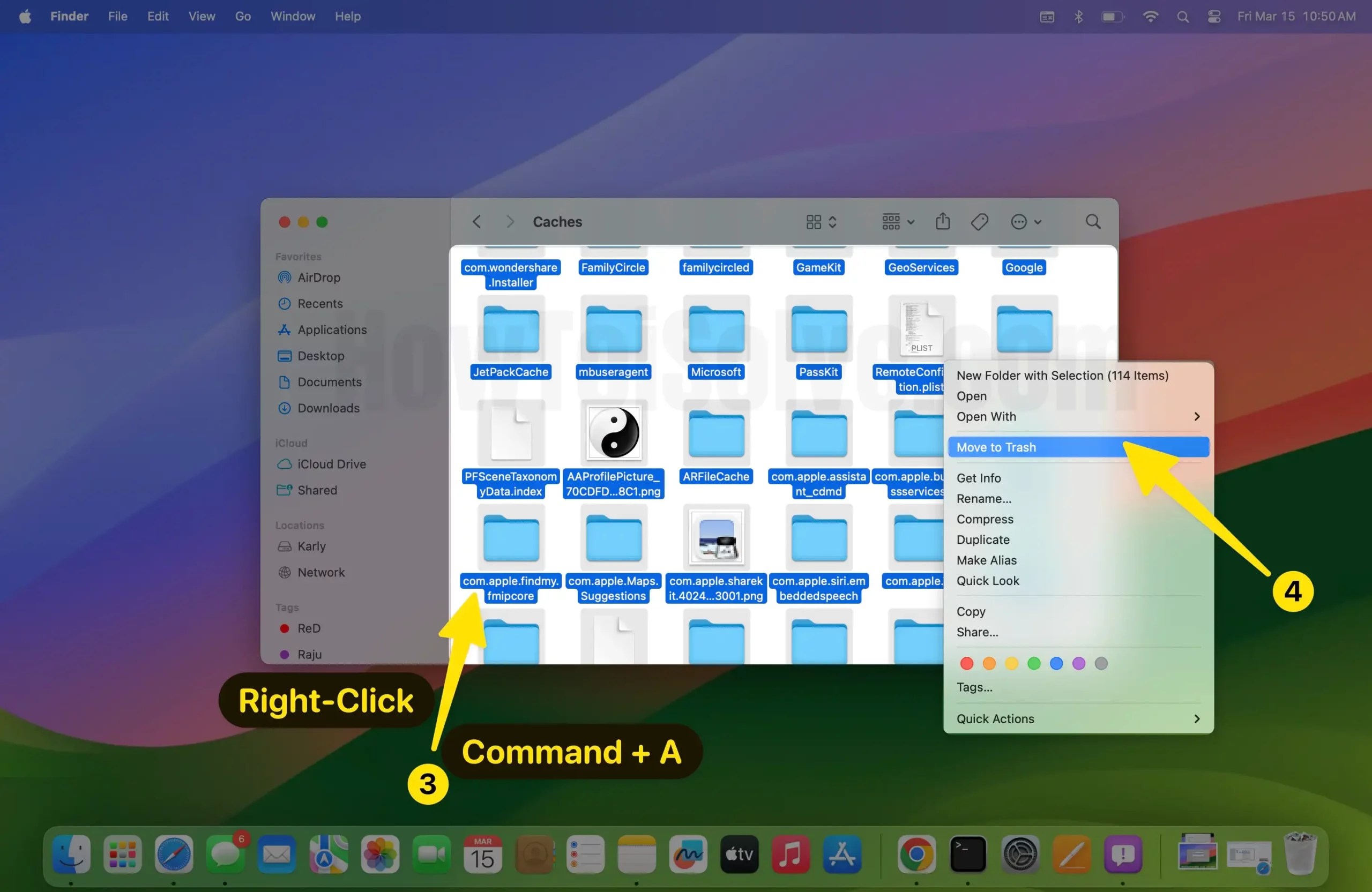Activate the Search icon in the toolbar
This screenshot has width=1372, height=892.
coord(1093,222)
